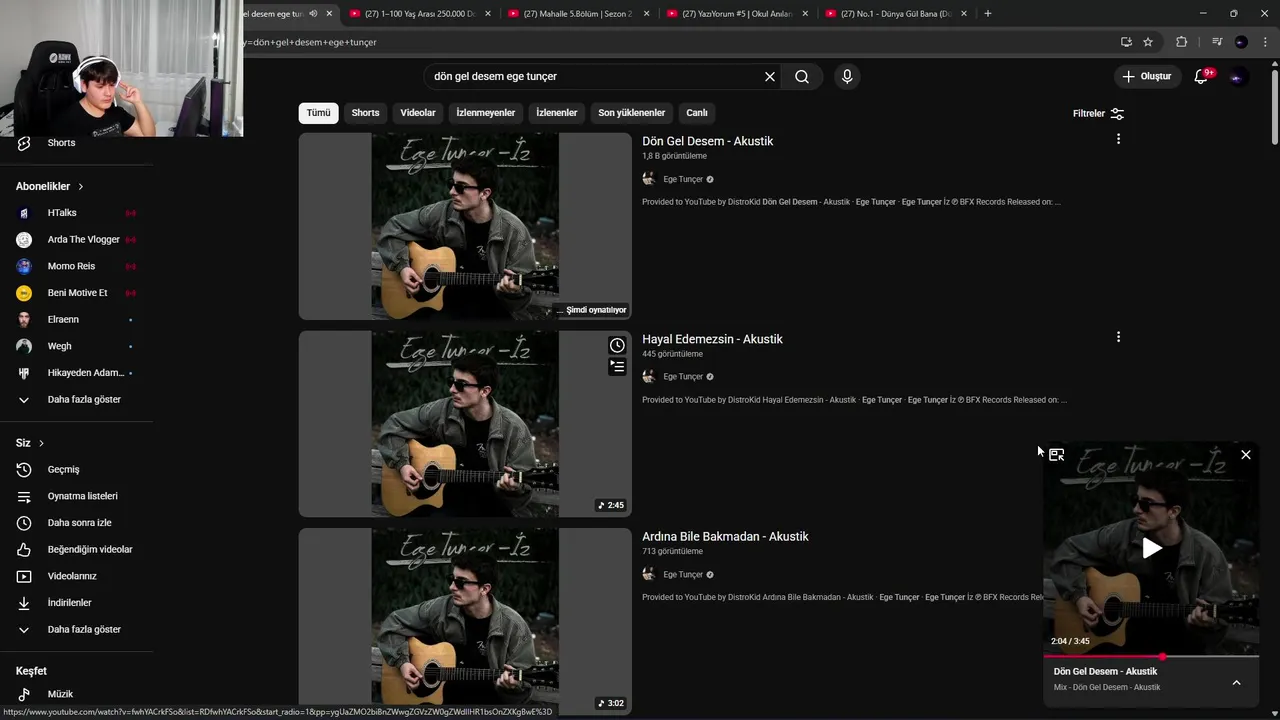1280x720 pixels.
Task: Switch to the 1-100 Yaş Arası browser tab
Action: coord(420,14)
